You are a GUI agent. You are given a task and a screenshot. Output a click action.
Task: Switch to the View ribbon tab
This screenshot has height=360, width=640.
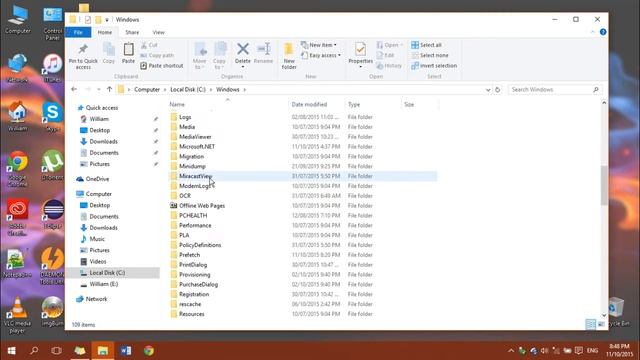coord(158,32)
